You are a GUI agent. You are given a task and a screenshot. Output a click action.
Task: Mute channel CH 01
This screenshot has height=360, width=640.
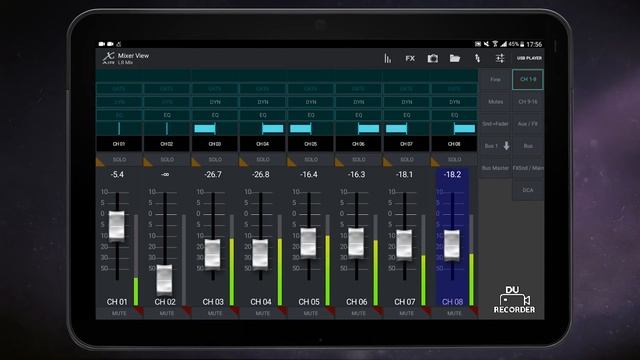(x=119, y=313)
